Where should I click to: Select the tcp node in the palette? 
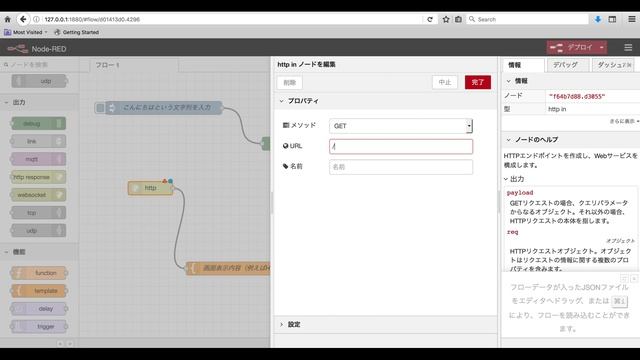38,213
